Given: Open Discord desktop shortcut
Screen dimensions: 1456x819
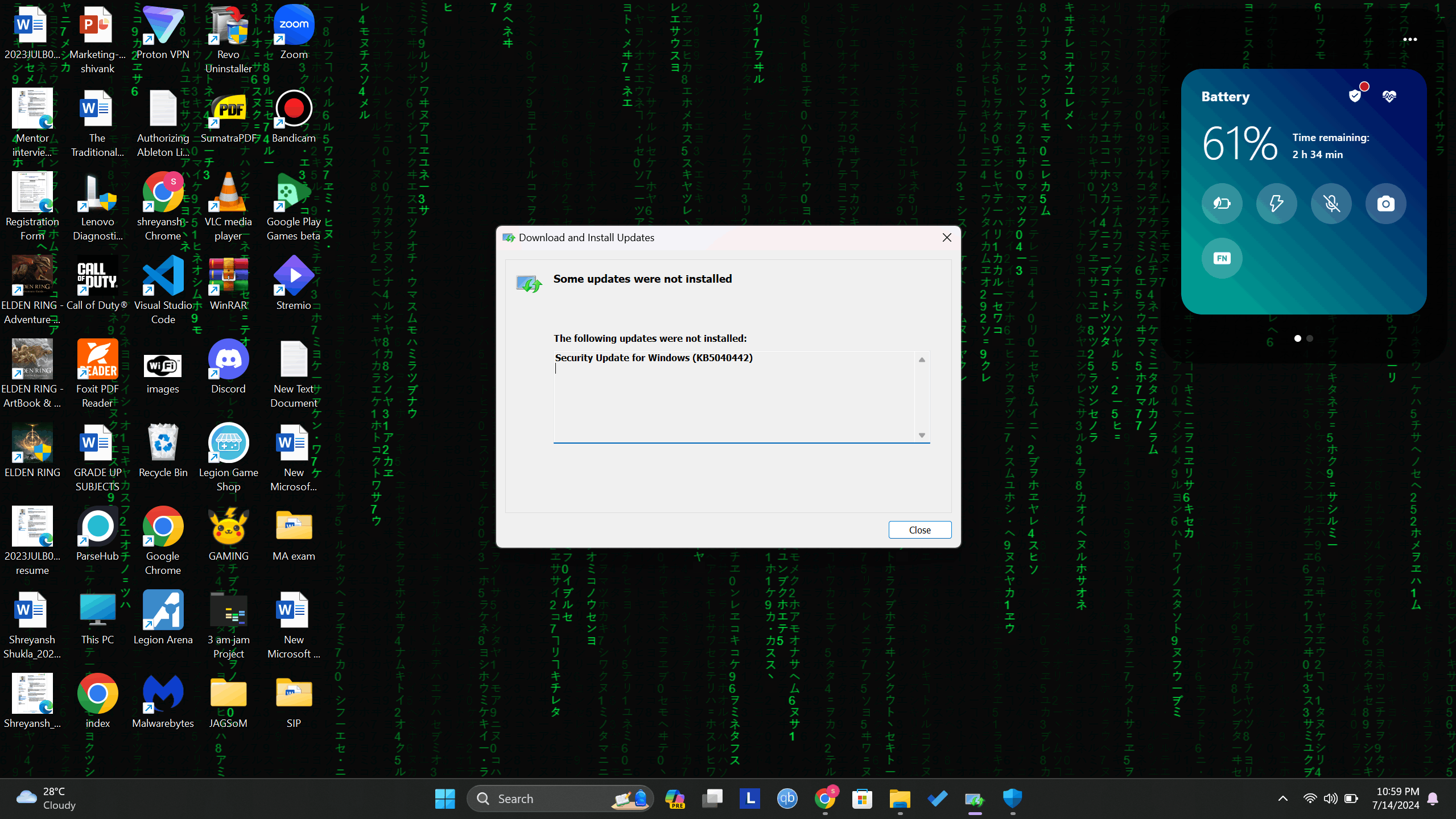Looking at the screenshot, I should [228, 367].
